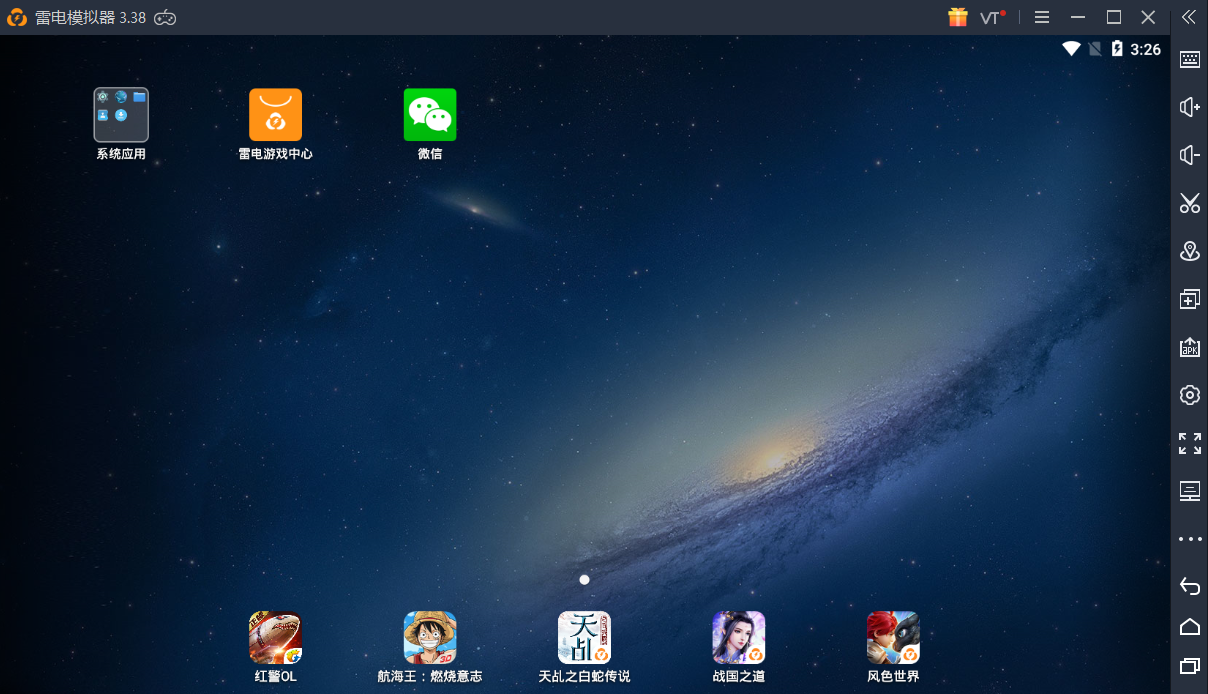1208x694 pixels.
Task: Launch 战国之道 game
Action: coord(738,638)
